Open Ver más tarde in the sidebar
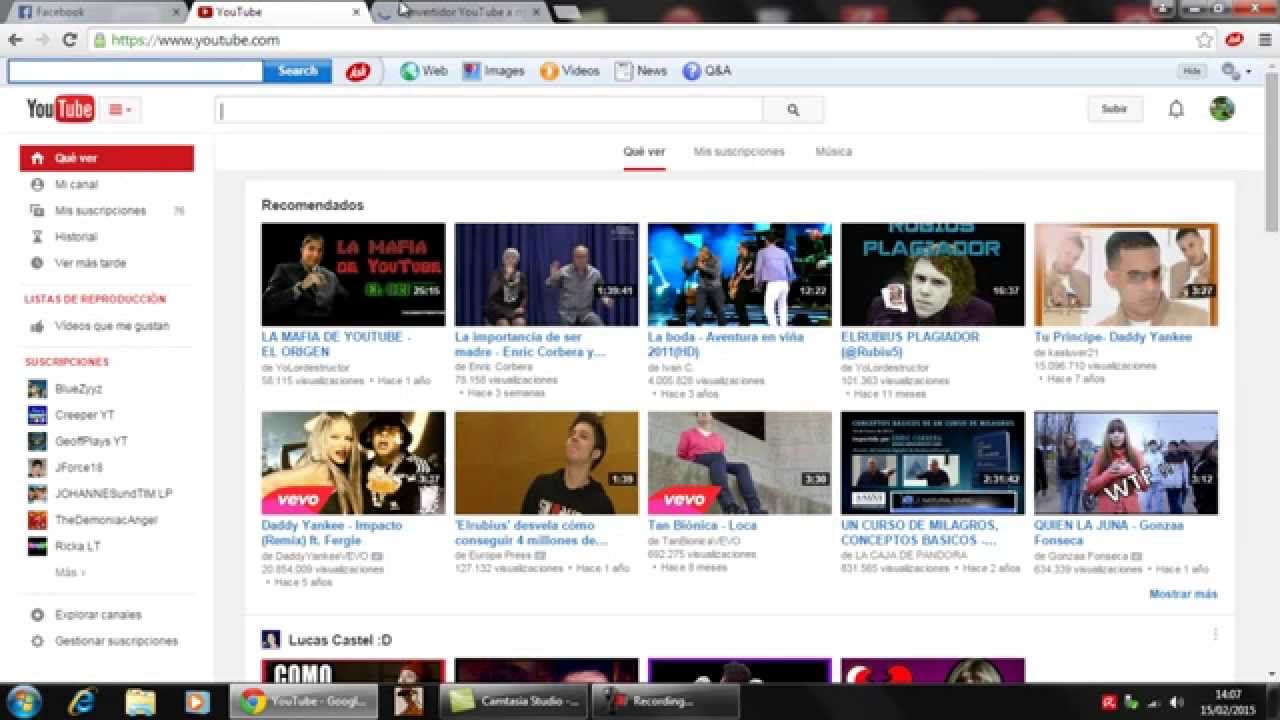The image size is (1280, 720). (90, 263)
